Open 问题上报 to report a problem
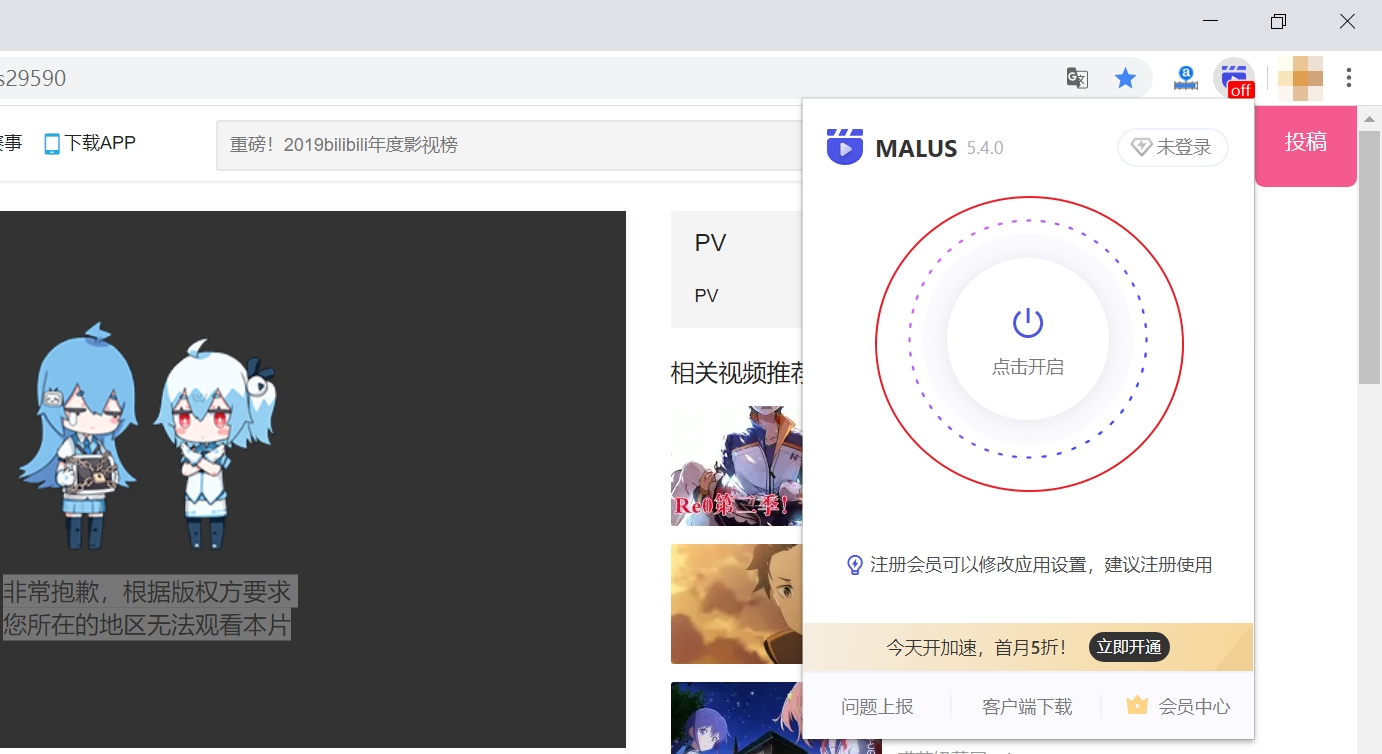 877,706
